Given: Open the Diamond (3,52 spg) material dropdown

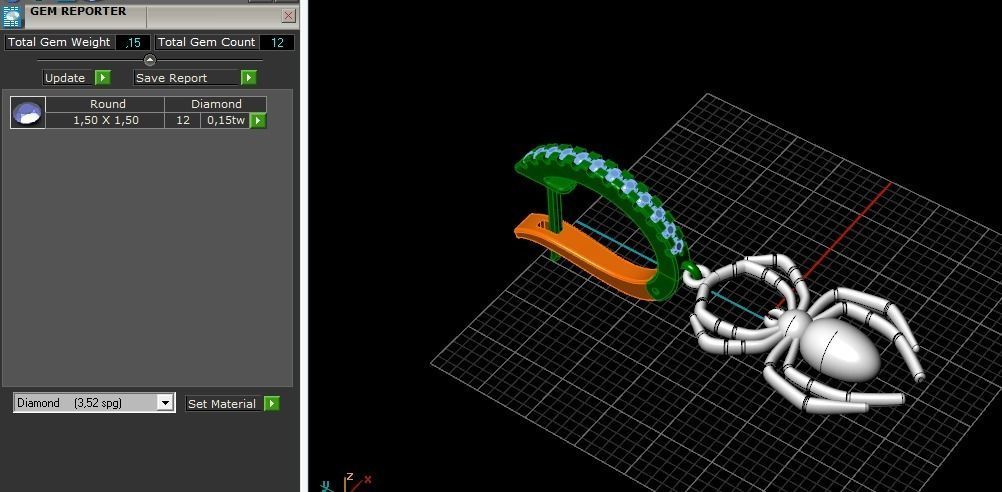Looking at the screenshot, I should [x=94, y=403].
